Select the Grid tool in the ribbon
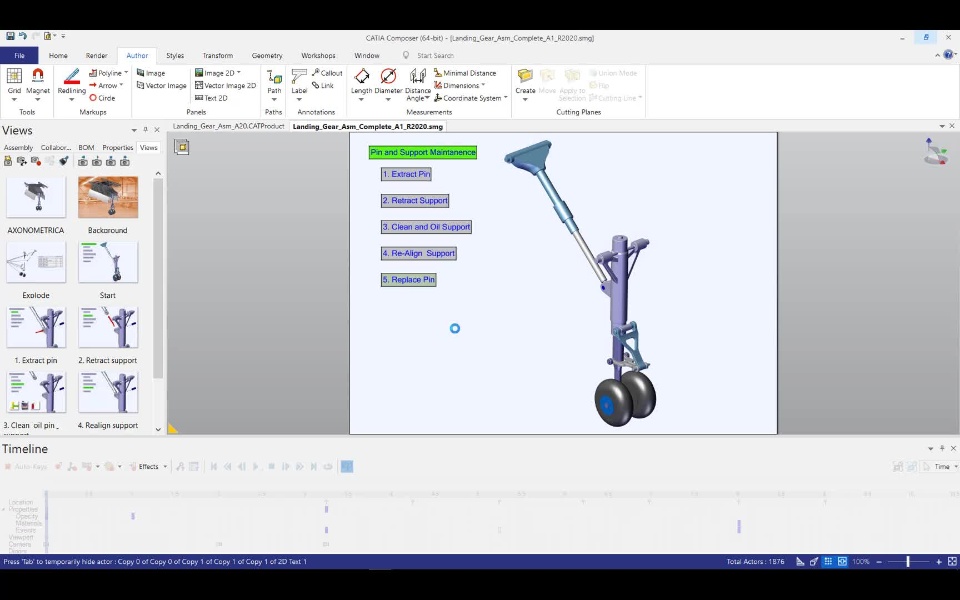This screenshot has width=960, height=600. pos(14,81)
